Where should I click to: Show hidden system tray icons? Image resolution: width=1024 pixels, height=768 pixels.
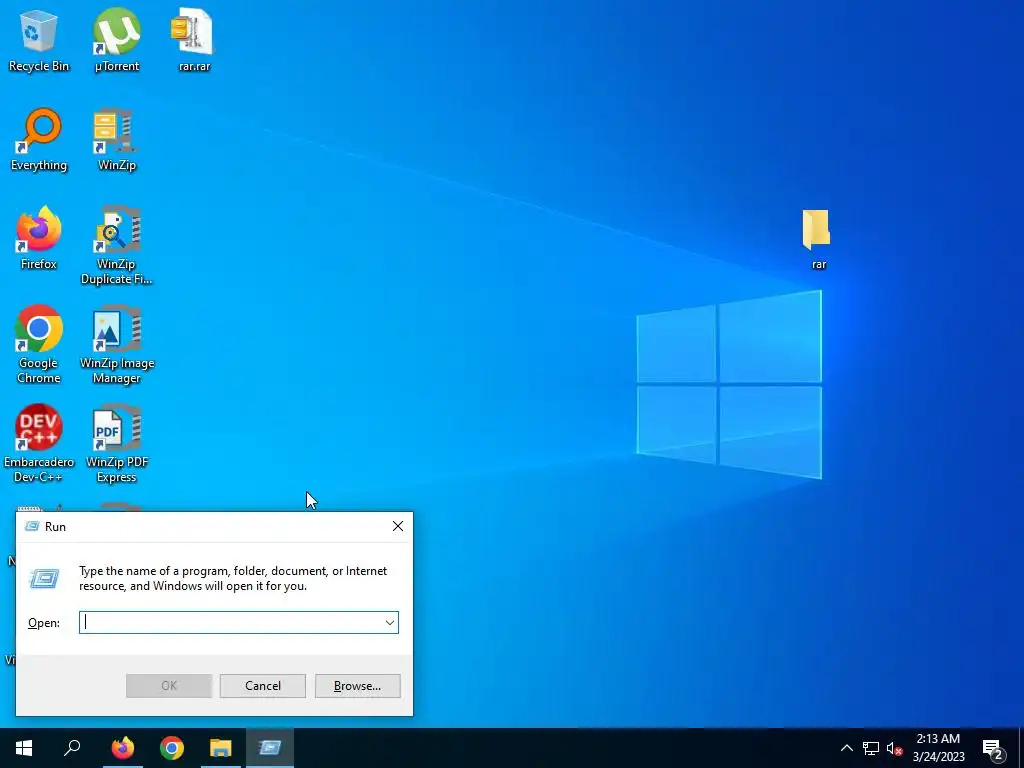point(846,748)
